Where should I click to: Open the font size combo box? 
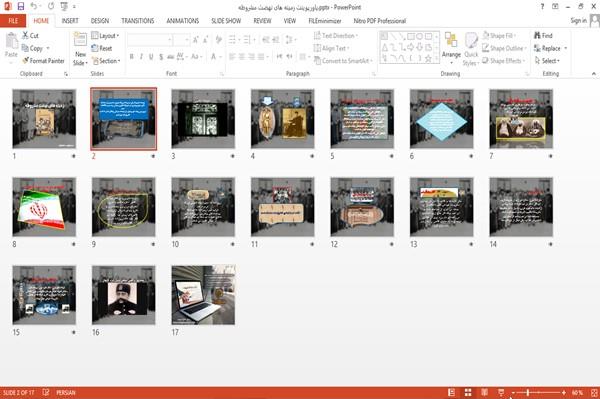[181, 39]
